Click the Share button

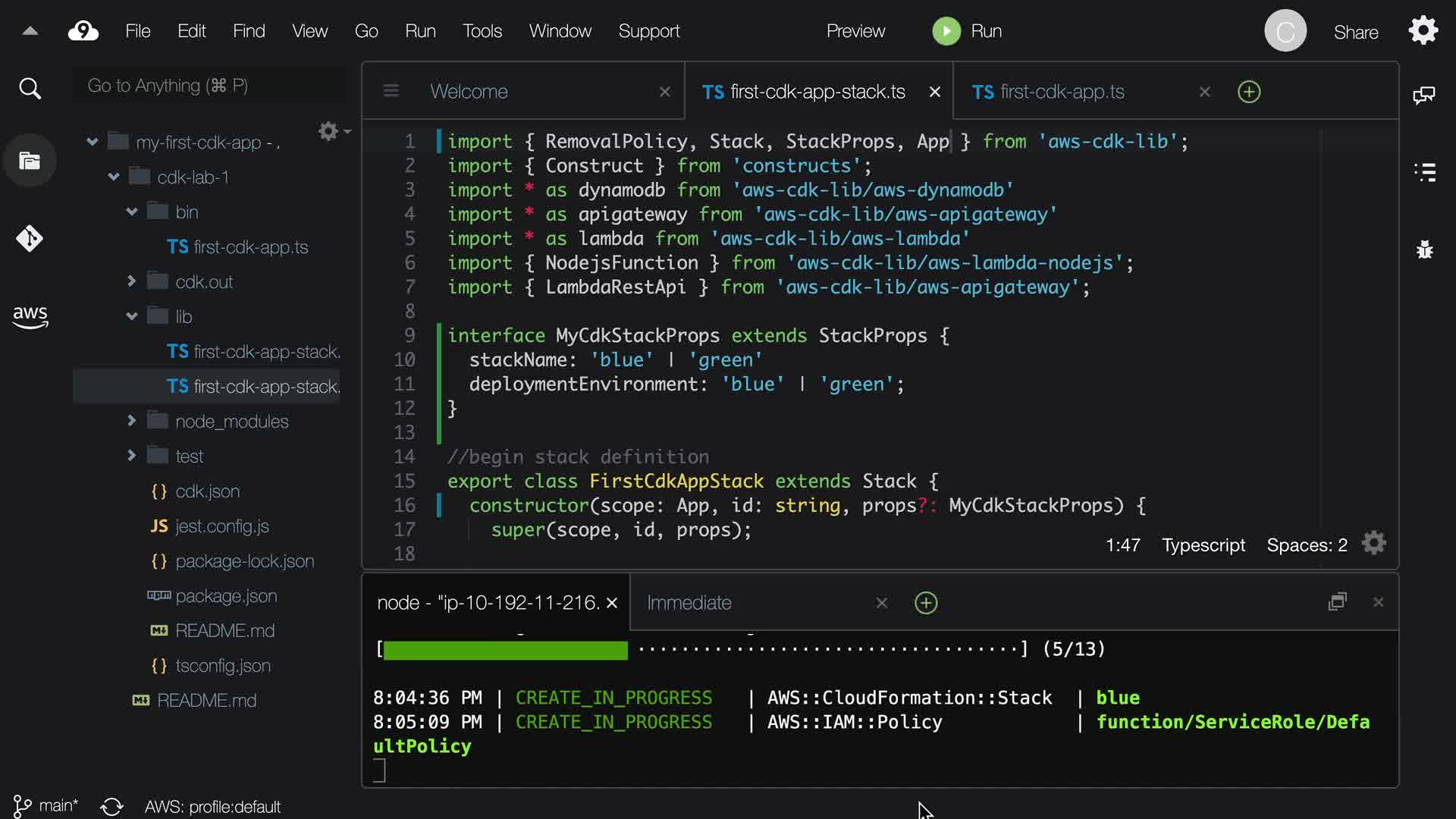point(1355,32)
